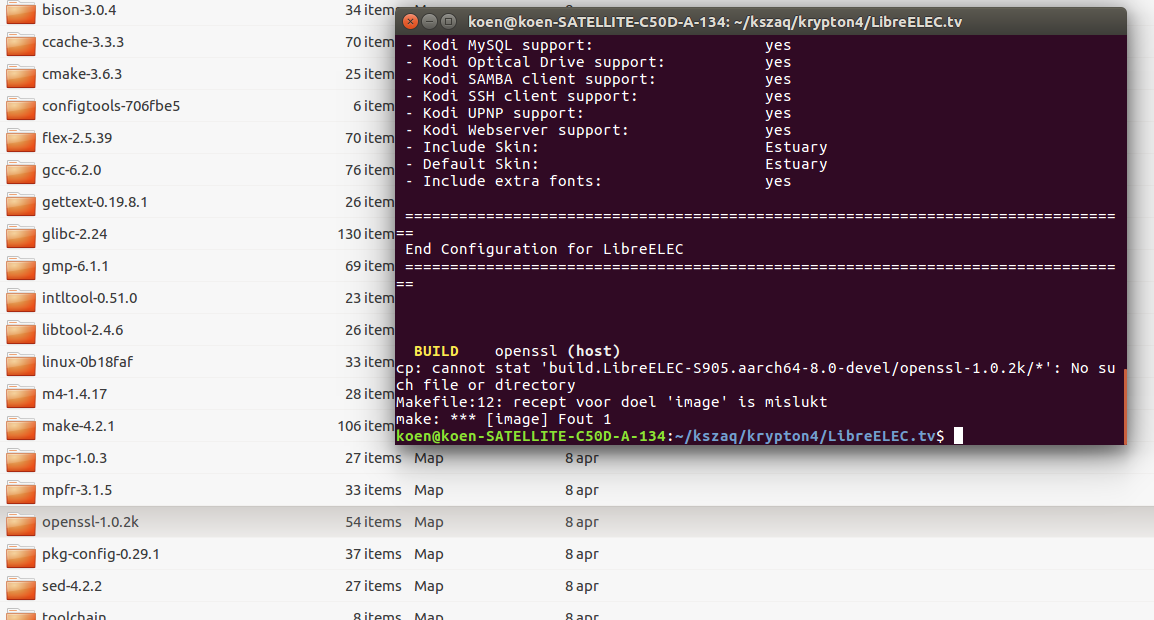Click the flex-2.5.39 folder name
This screenshot has width=1154, height=620.
tap(77, 138)
